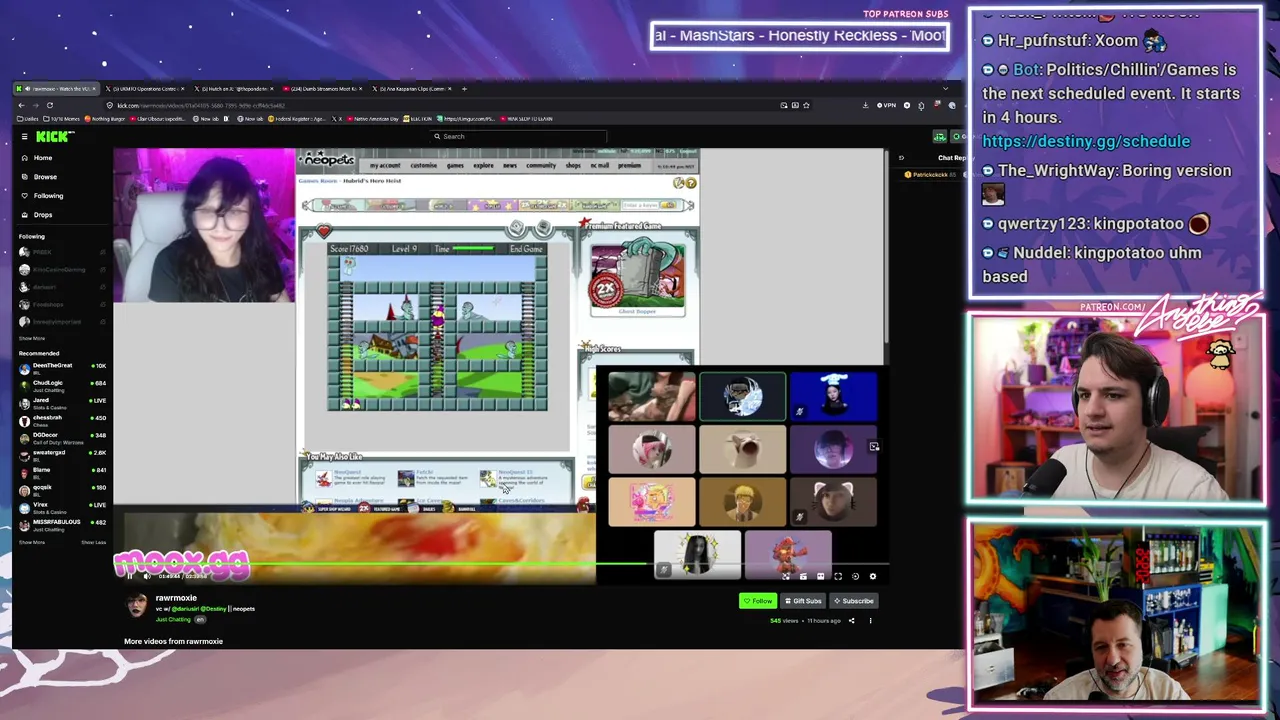Share the video with the share icon

pyautogui.click(x=852, y=621)
